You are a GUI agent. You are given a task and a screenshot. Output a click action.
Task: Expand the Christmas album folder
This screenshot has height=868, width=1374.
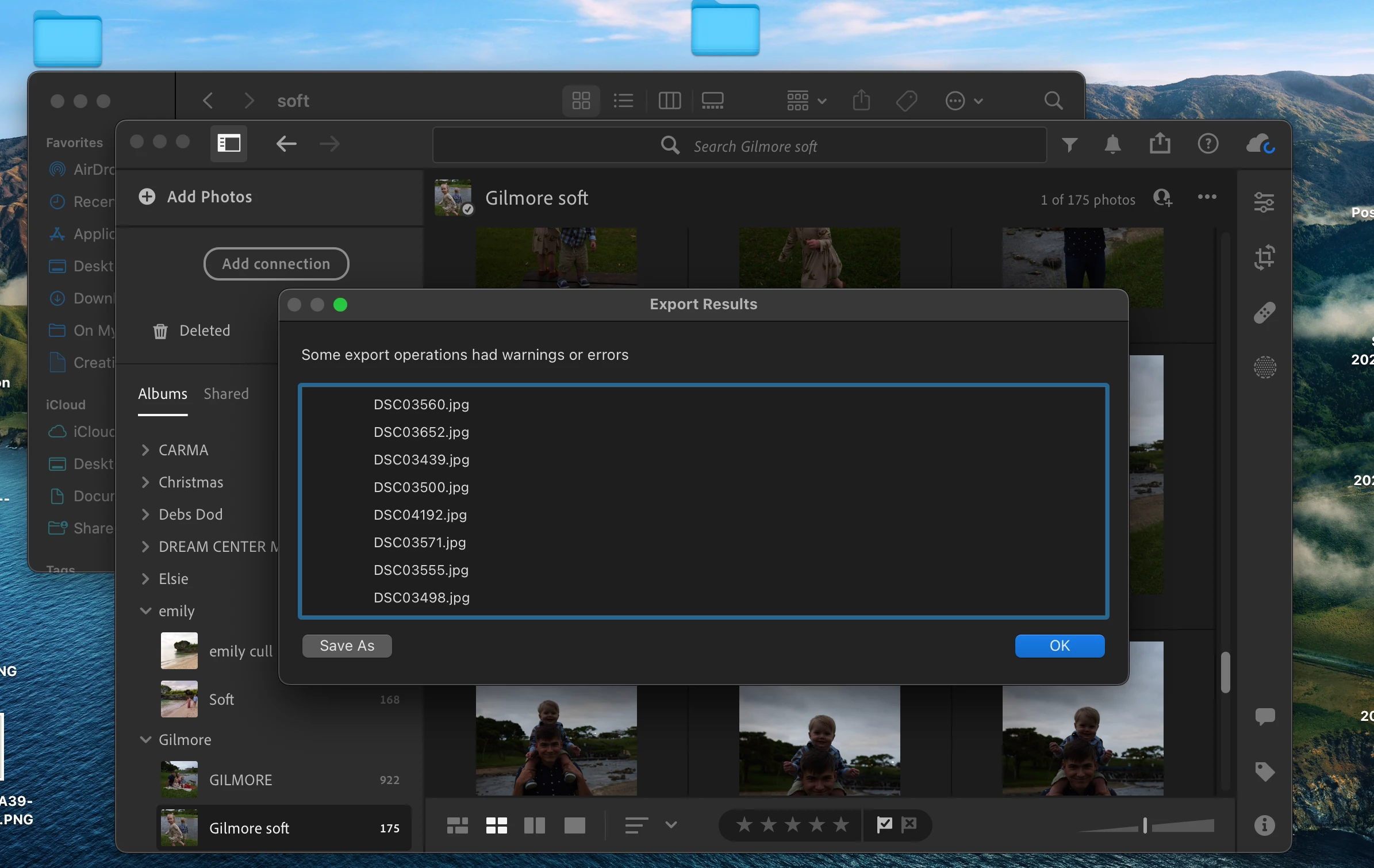(x=145, y=482)
